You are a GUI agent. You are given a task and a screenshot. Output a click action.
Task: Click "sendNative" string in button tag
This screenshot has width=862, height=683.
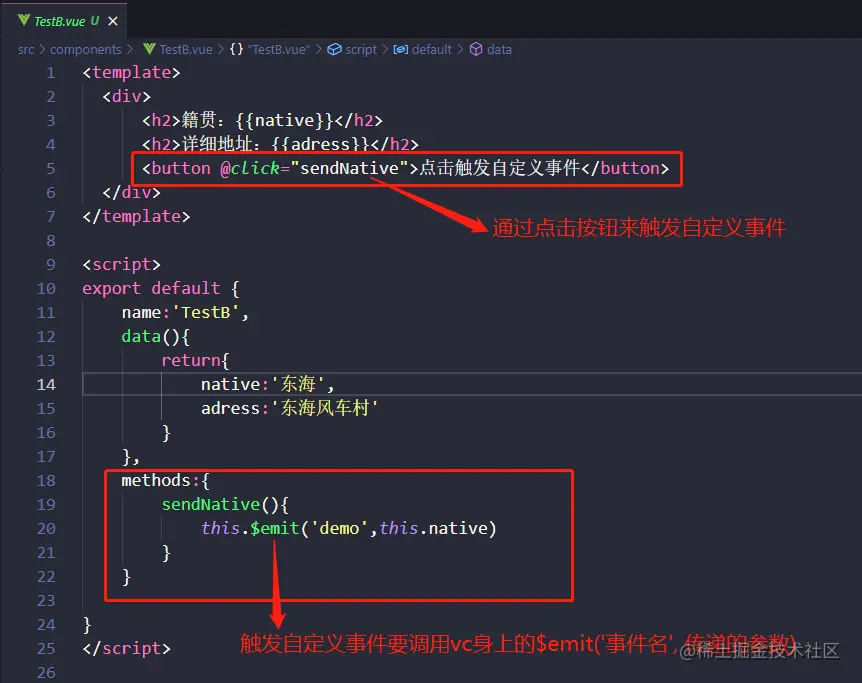350,168
